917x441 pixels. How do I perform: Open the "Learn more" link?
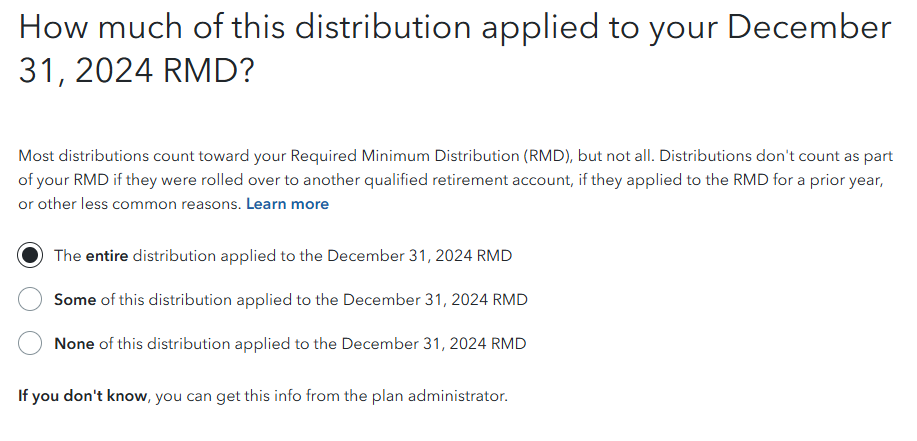click(287, 204)
